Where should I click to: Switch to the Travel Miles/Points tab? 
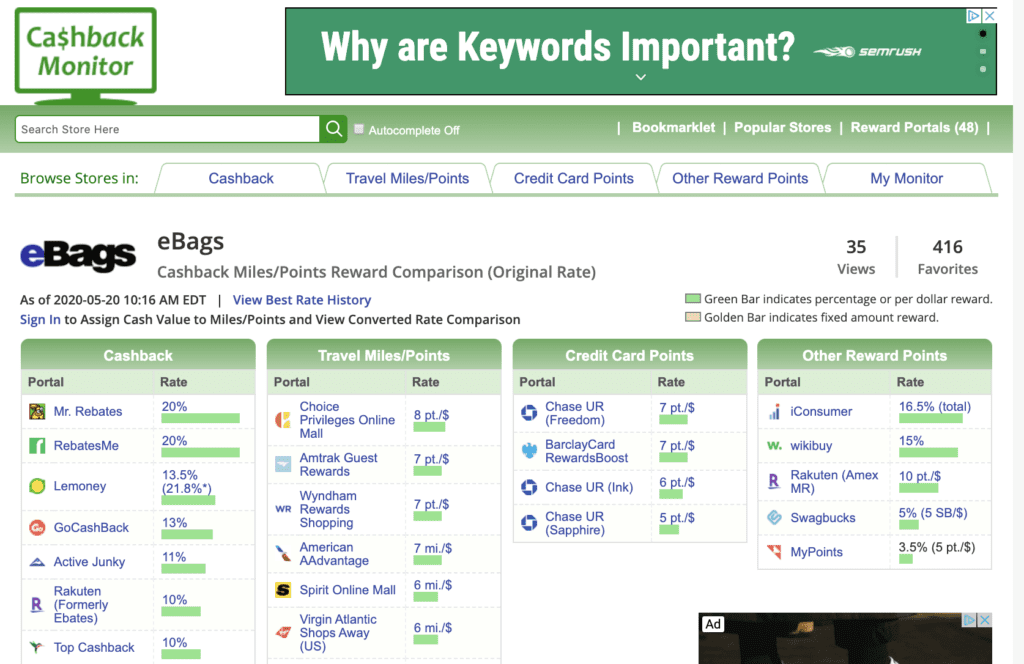click(407, 179)
